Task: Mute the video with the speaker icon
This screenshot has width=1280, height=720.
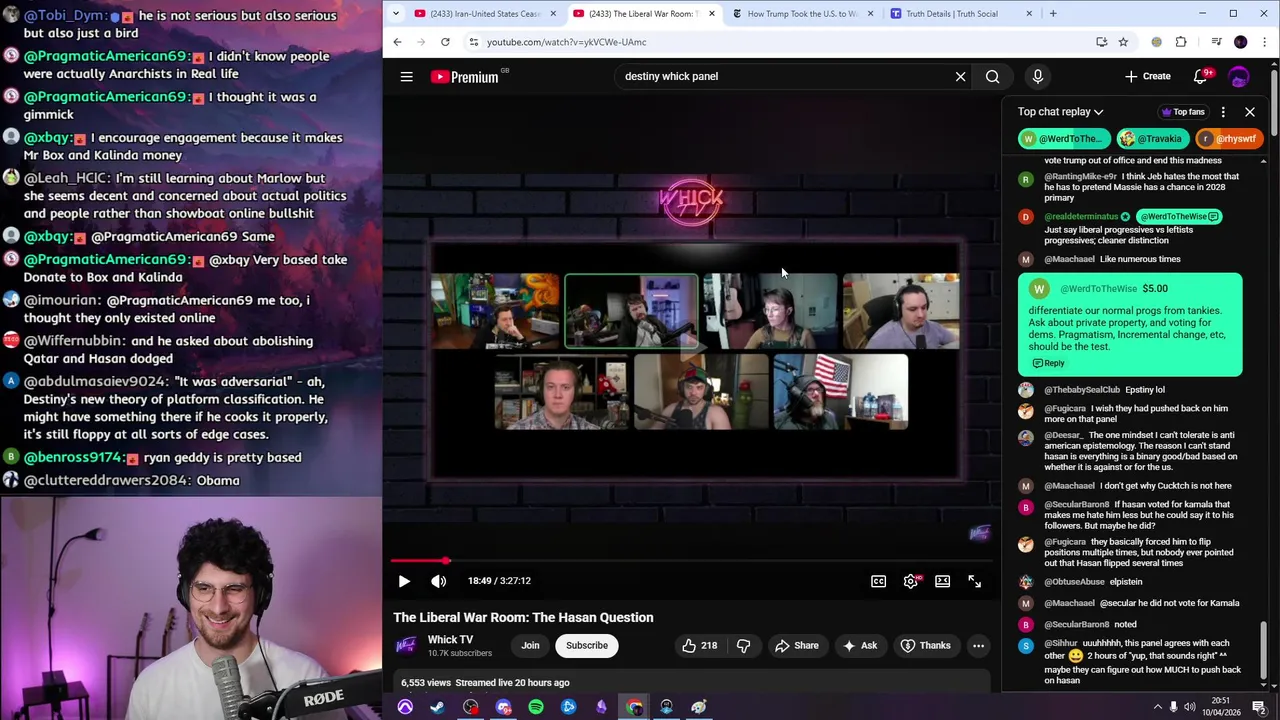Action: (439, 581)
